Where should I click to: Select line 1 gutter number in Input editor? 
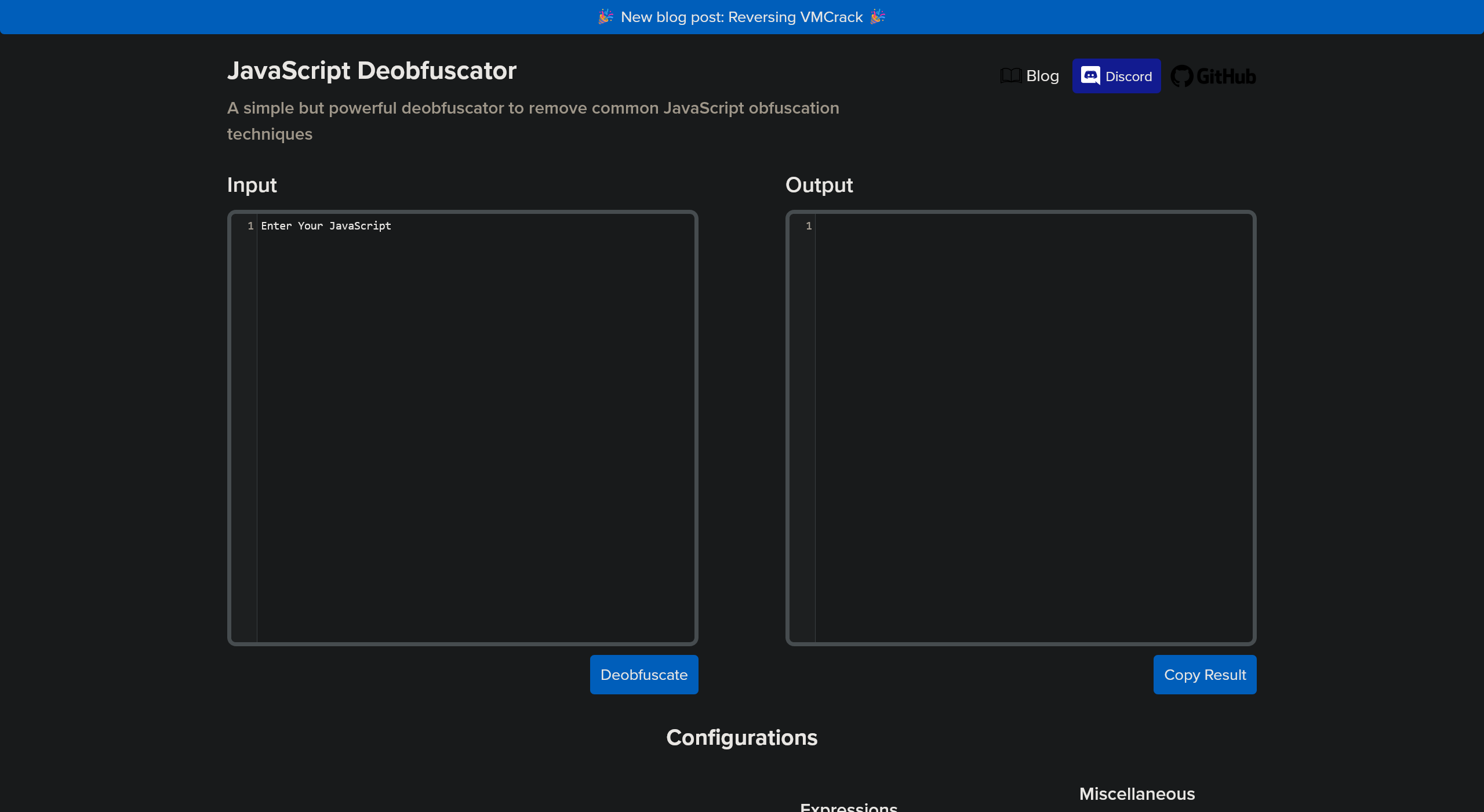click(x=250, y=226)
